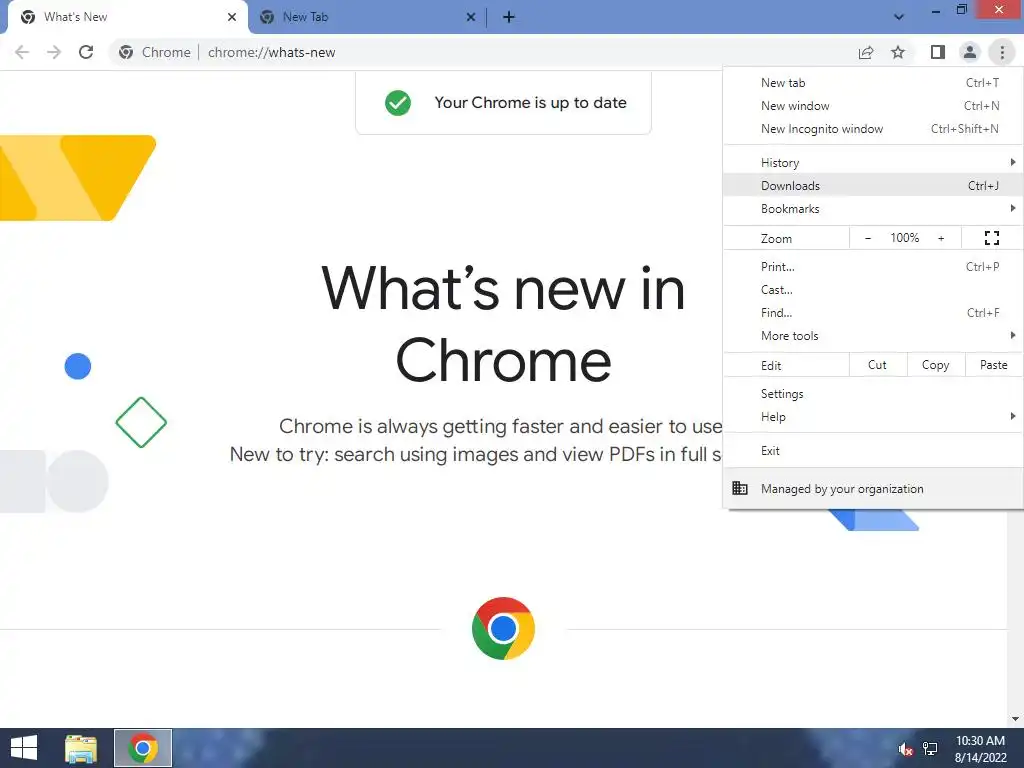Select Find... menu item
Screen dimensions: 1024x768
point(873,313)
